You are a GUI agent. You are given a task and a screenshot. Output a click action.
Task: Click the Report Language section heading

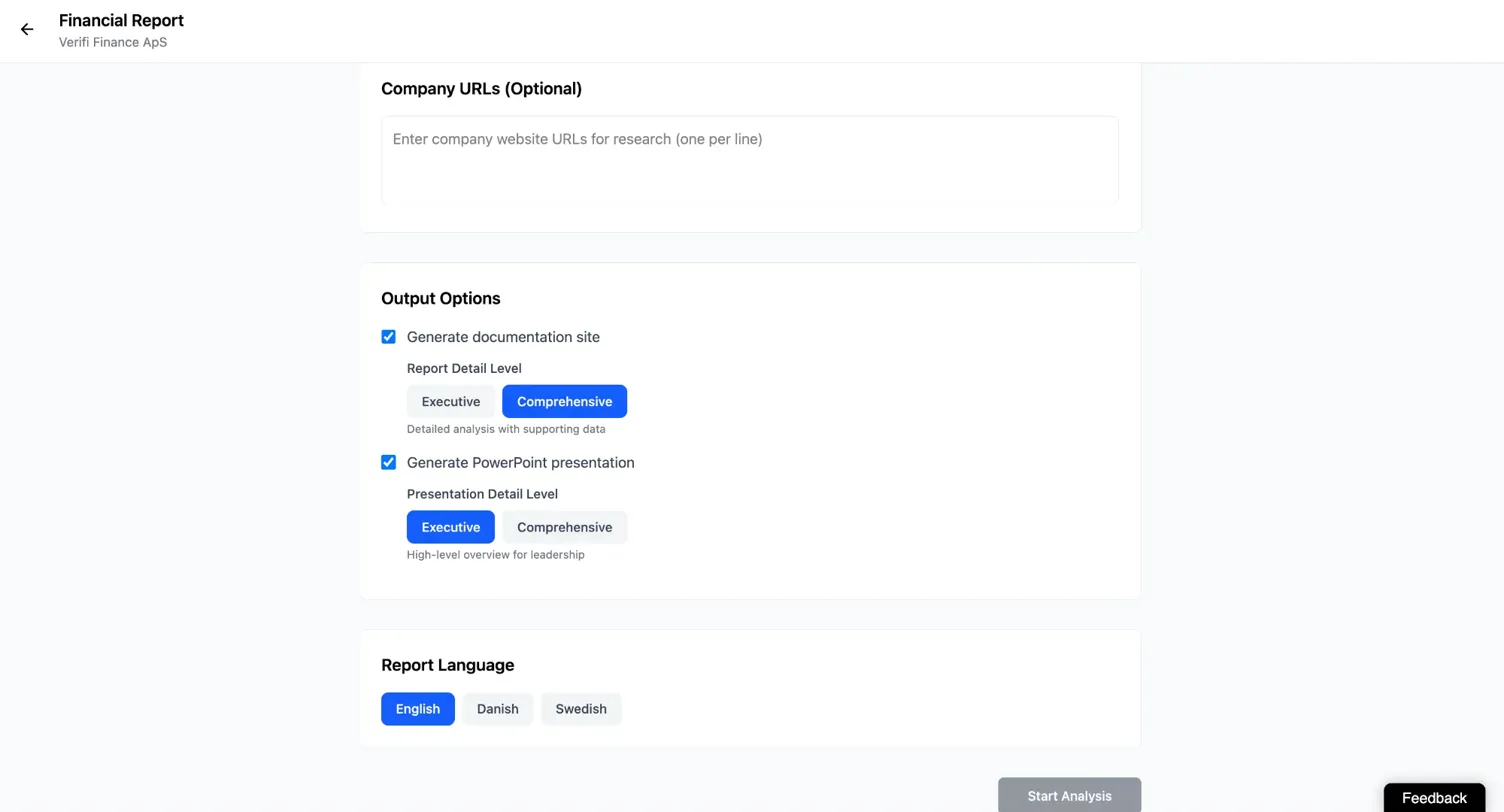tap(447, 665)
